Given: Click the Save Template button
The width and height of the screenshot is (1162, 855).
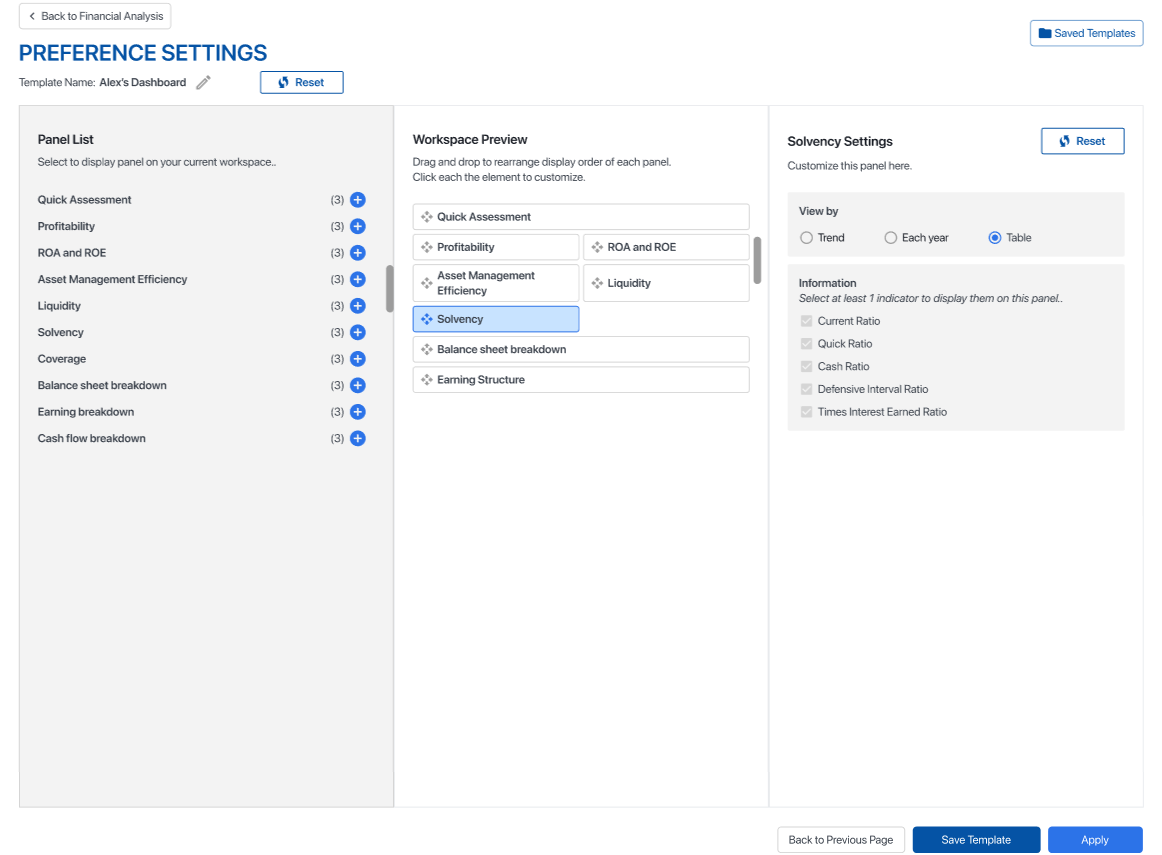Looking at the screenshot, I should 975,840.
